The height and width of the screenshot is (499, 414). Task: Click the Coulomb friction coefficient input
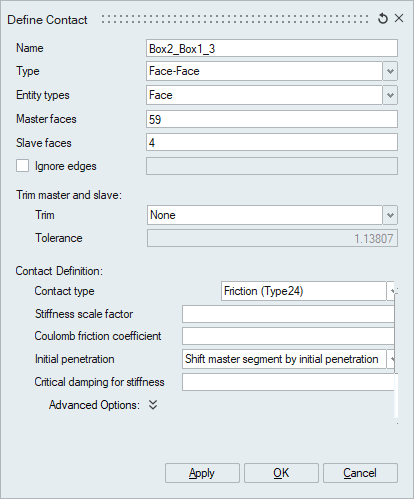click(x=288, y=336)
